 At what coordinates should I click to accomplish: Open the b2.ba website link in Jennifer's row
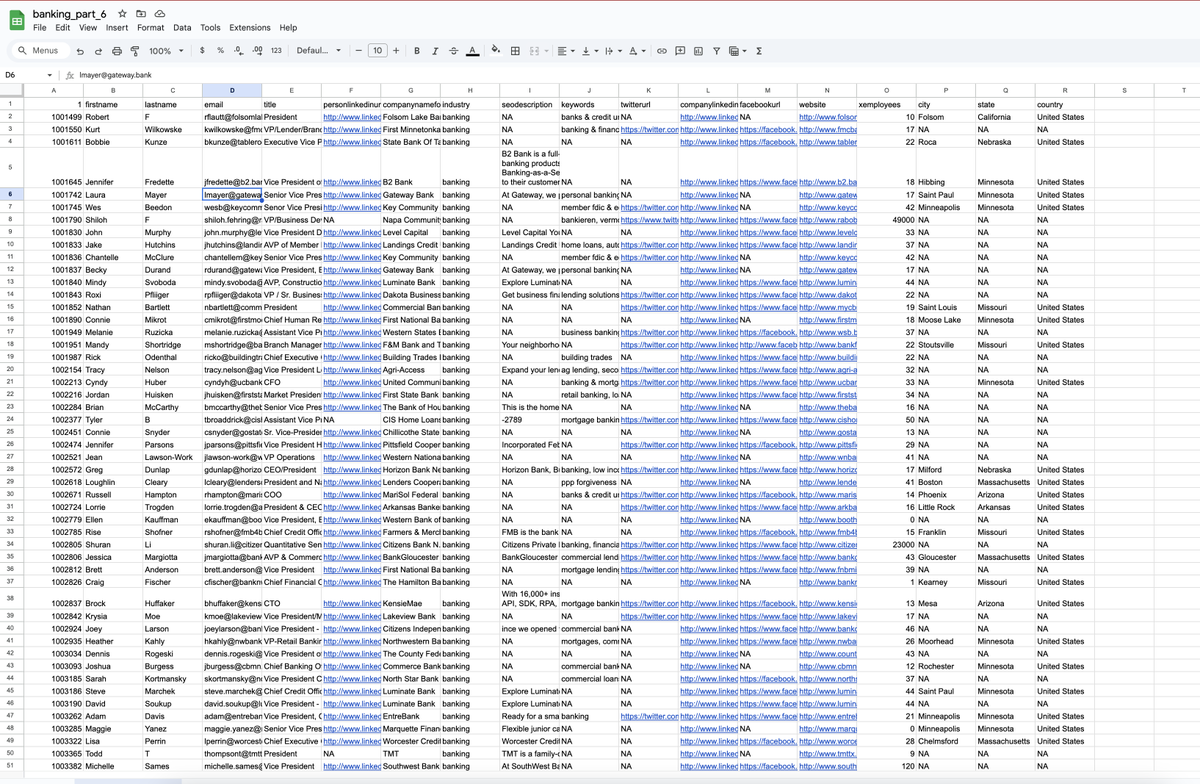pyautogui.click(x=828, y=182)
